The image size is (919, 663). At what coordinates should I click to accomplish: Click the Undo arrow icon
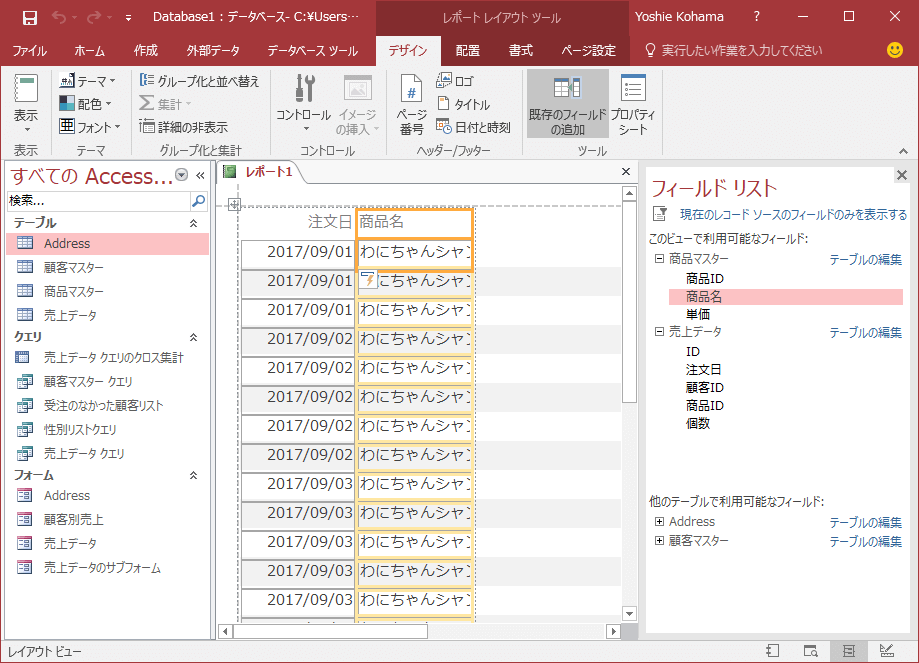pyautogui.click(x=59, y=17)
